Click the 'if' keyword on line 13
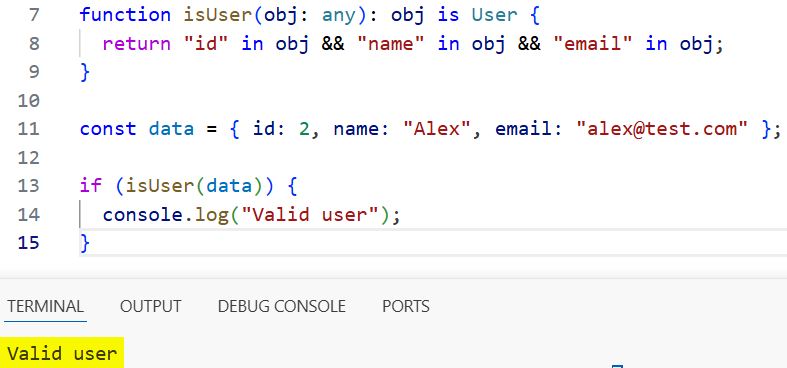Image resolution: width=787 pixels, height=368 pixels. [x=91, y=186]
